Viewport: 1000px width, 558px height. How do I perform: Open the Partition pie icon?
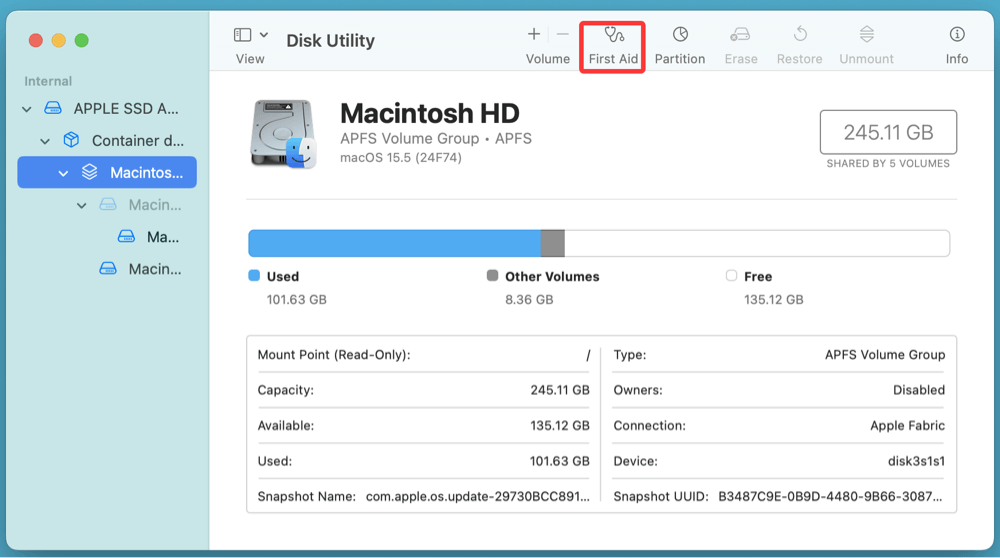[x=680, y=34]
